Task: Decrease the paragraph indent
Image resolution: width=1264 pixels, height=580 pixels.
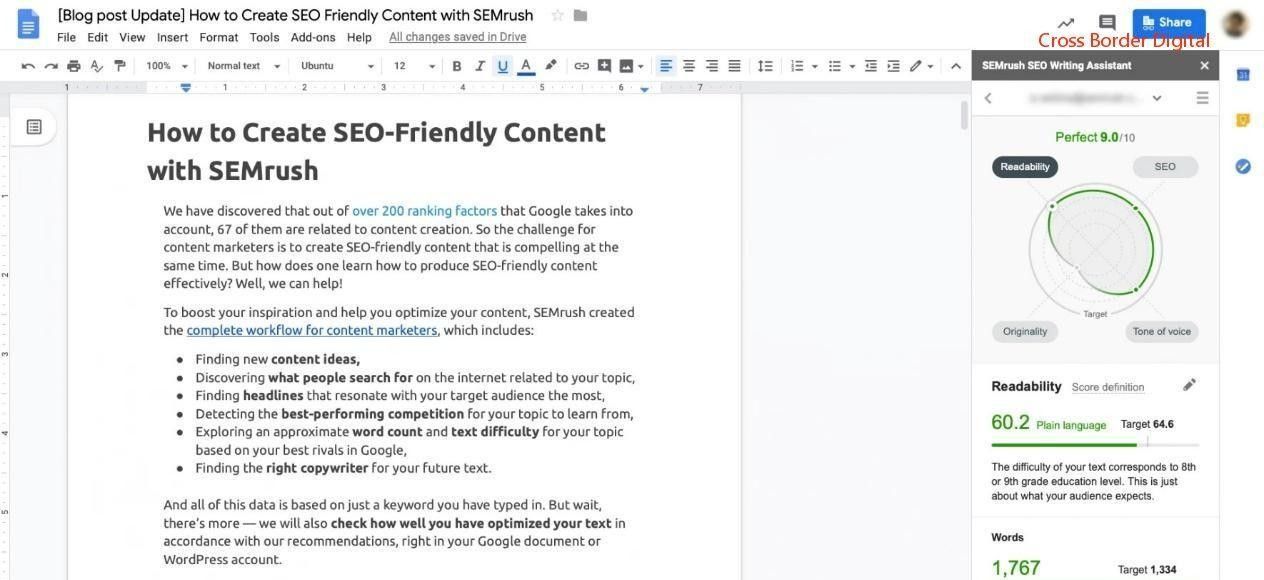Action: [870, 66]
